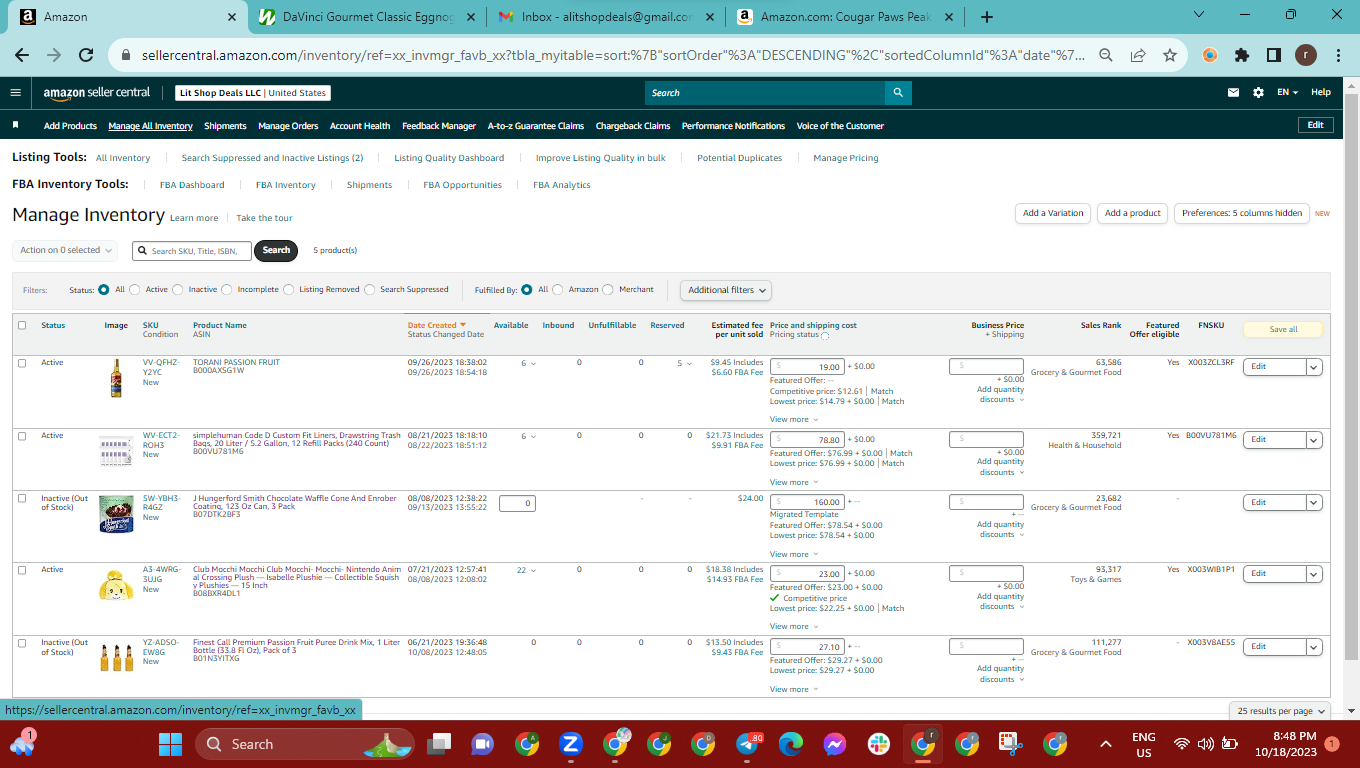Go back using the Chrome back arrow

coord(22,56)
